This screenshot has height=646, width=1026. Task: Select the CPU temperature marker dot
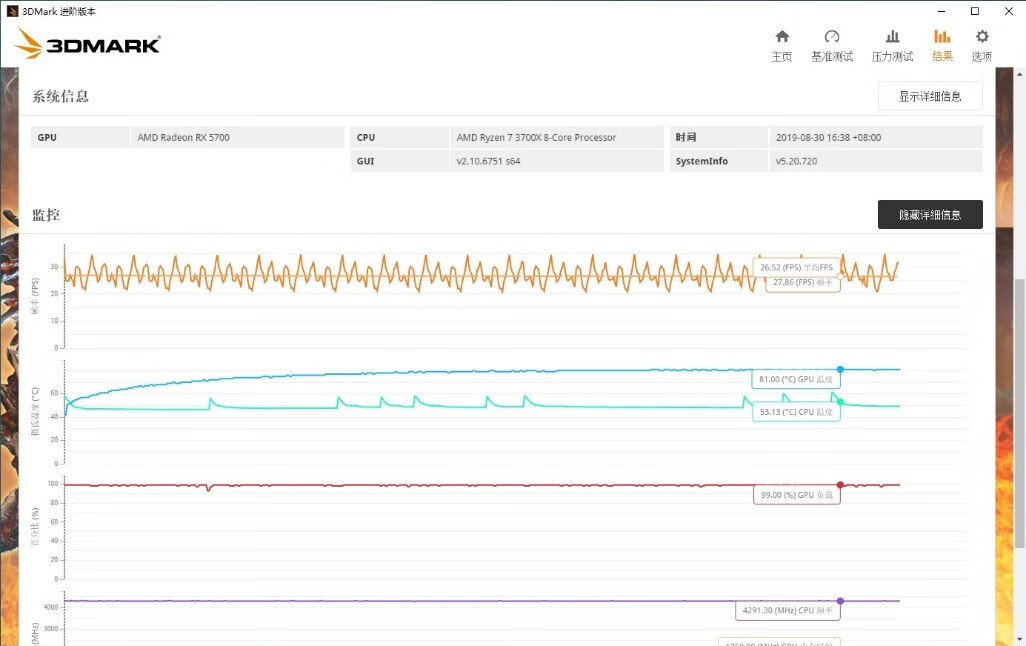click(x=840, y=402)
